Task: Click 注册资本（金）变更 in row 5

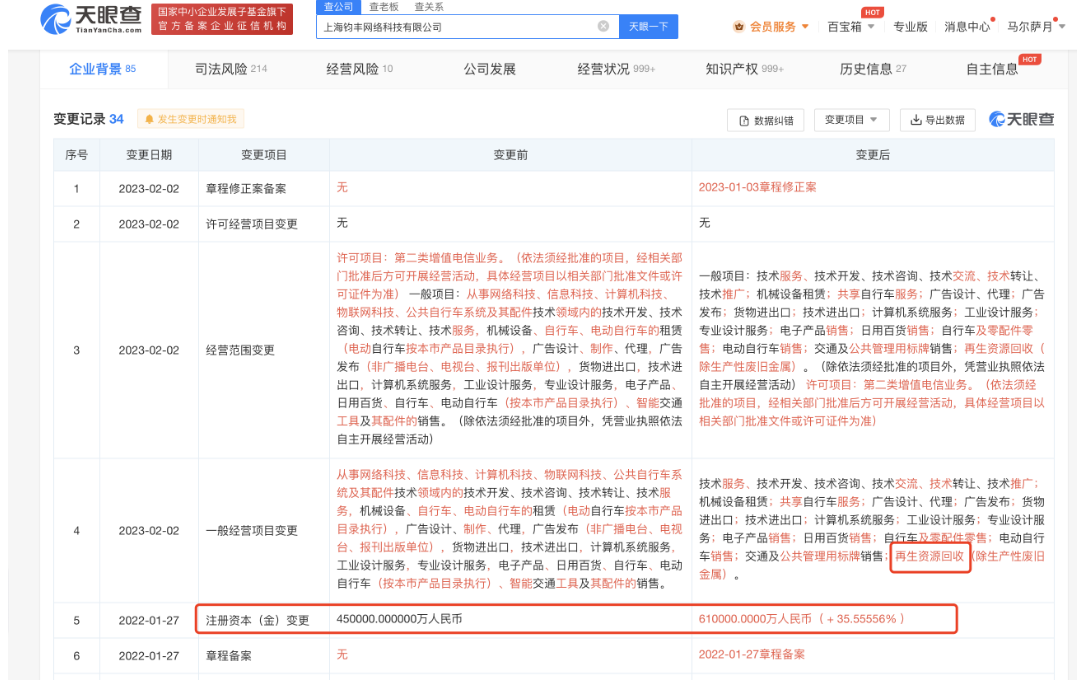Action: click(x=257, y=620)
